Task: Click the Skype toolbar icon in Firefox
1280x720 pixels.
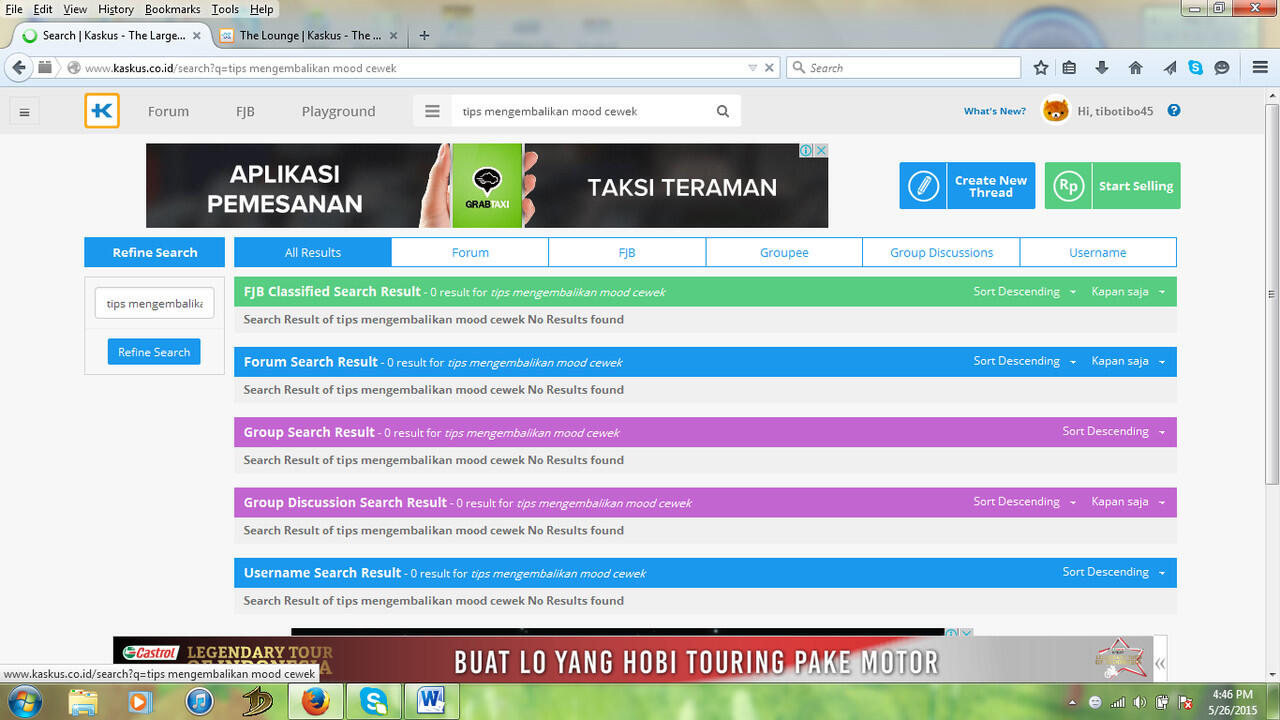Action: 1196,68
